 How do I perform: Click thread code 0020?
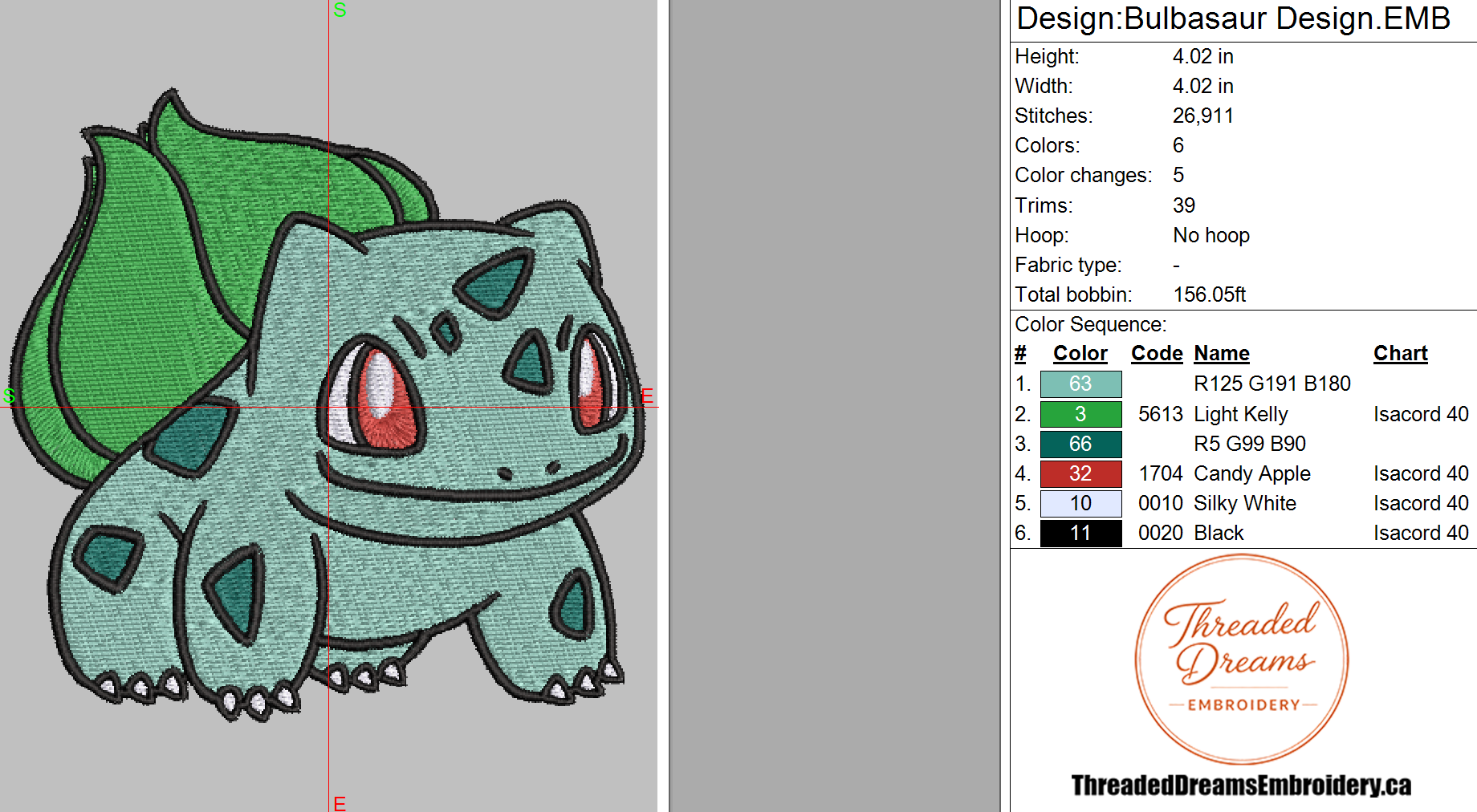[1161, 533]
